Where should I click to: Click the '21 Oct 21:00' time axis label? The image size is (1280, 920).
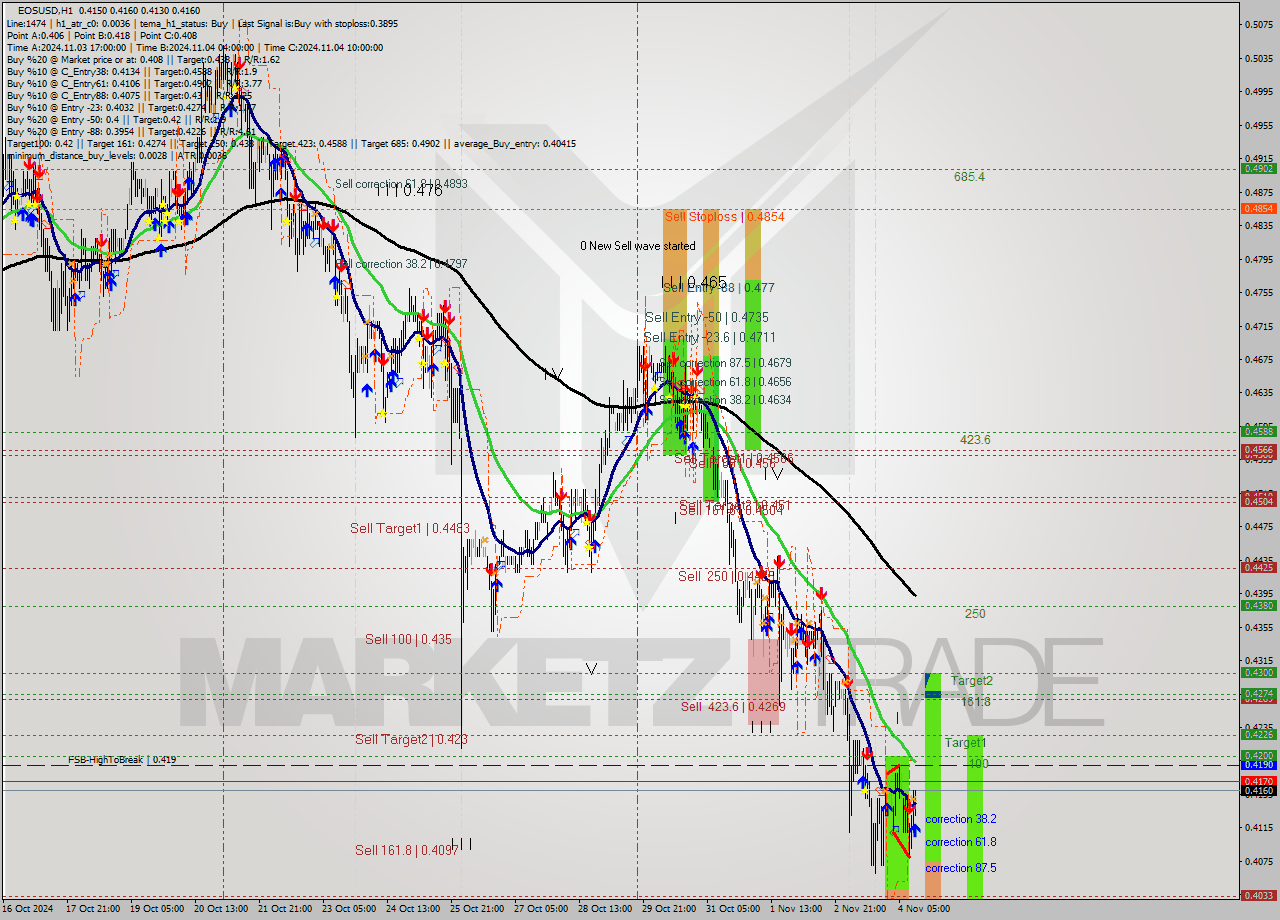(x=285, y=909)
